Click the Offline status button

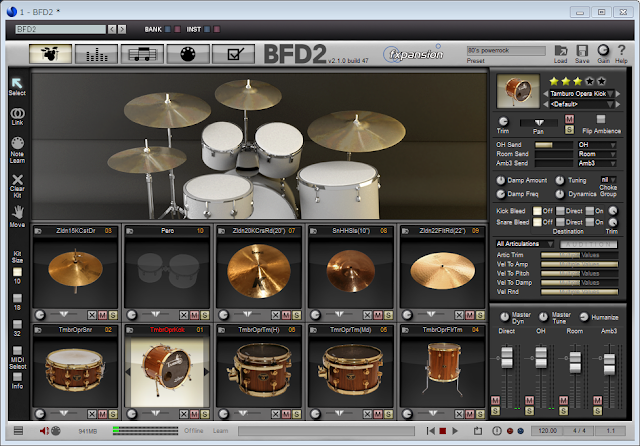click(x=193, y=430)
